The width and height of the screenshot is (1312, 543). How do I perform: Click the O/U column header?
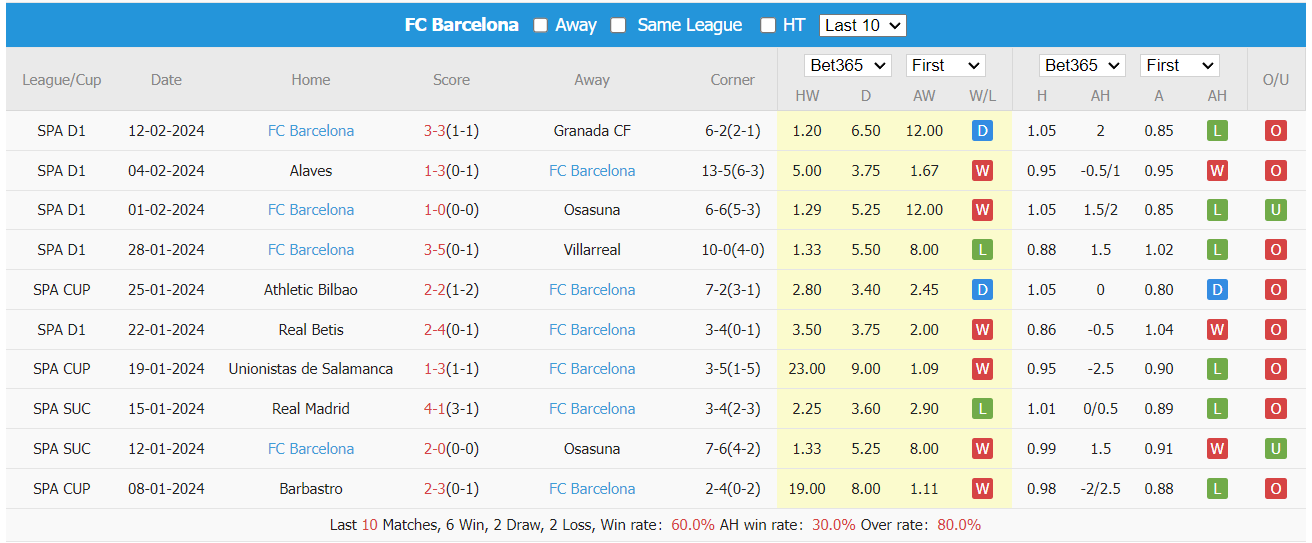1275,80
